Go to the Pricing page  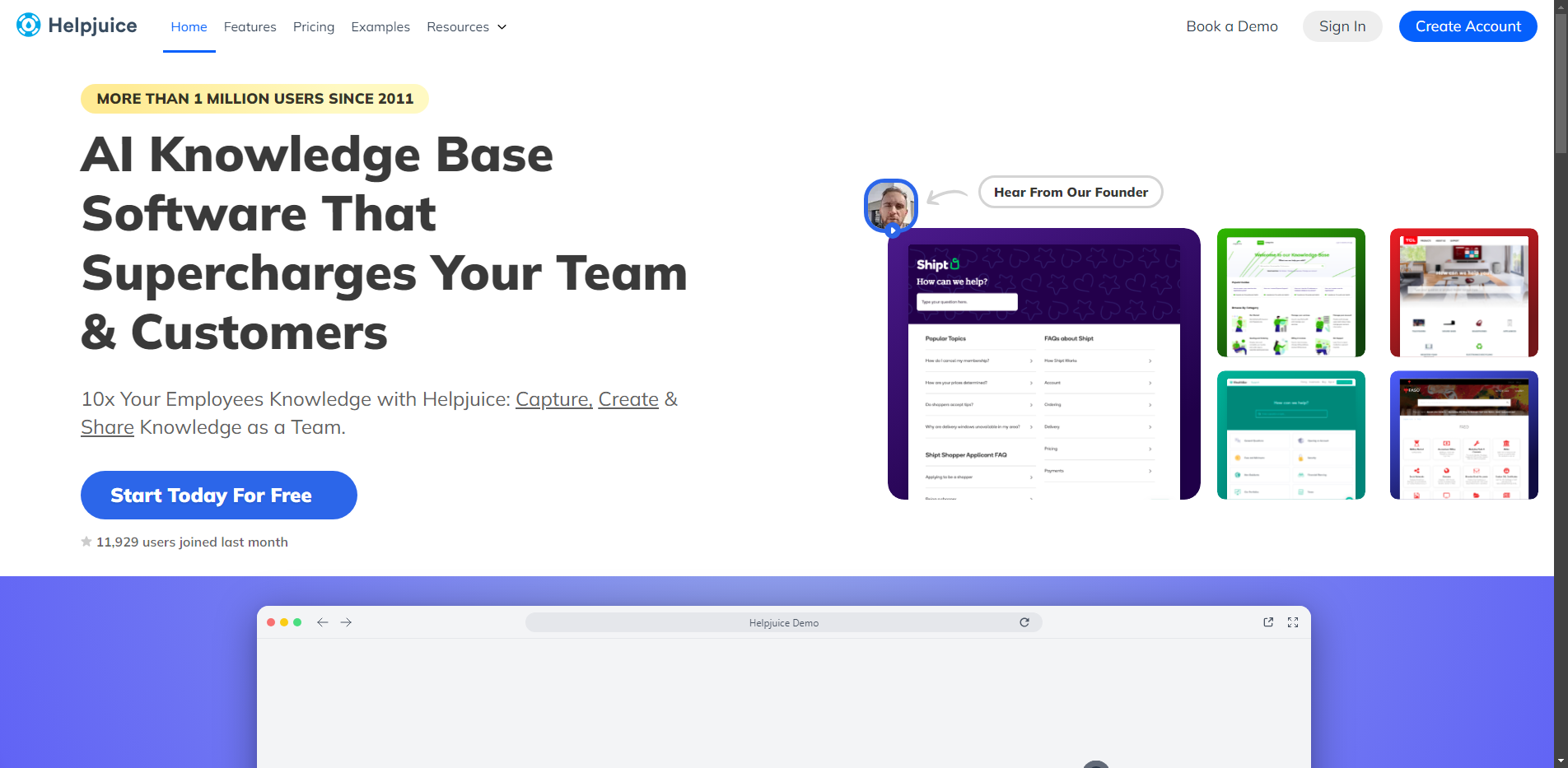314,27
